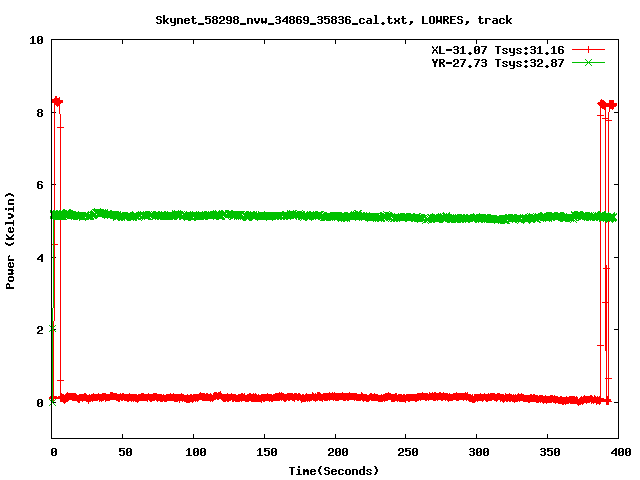The width and height of the screenshot is (640, 480).
Task: Click the x-axis tick label 350
Action: 550,452
